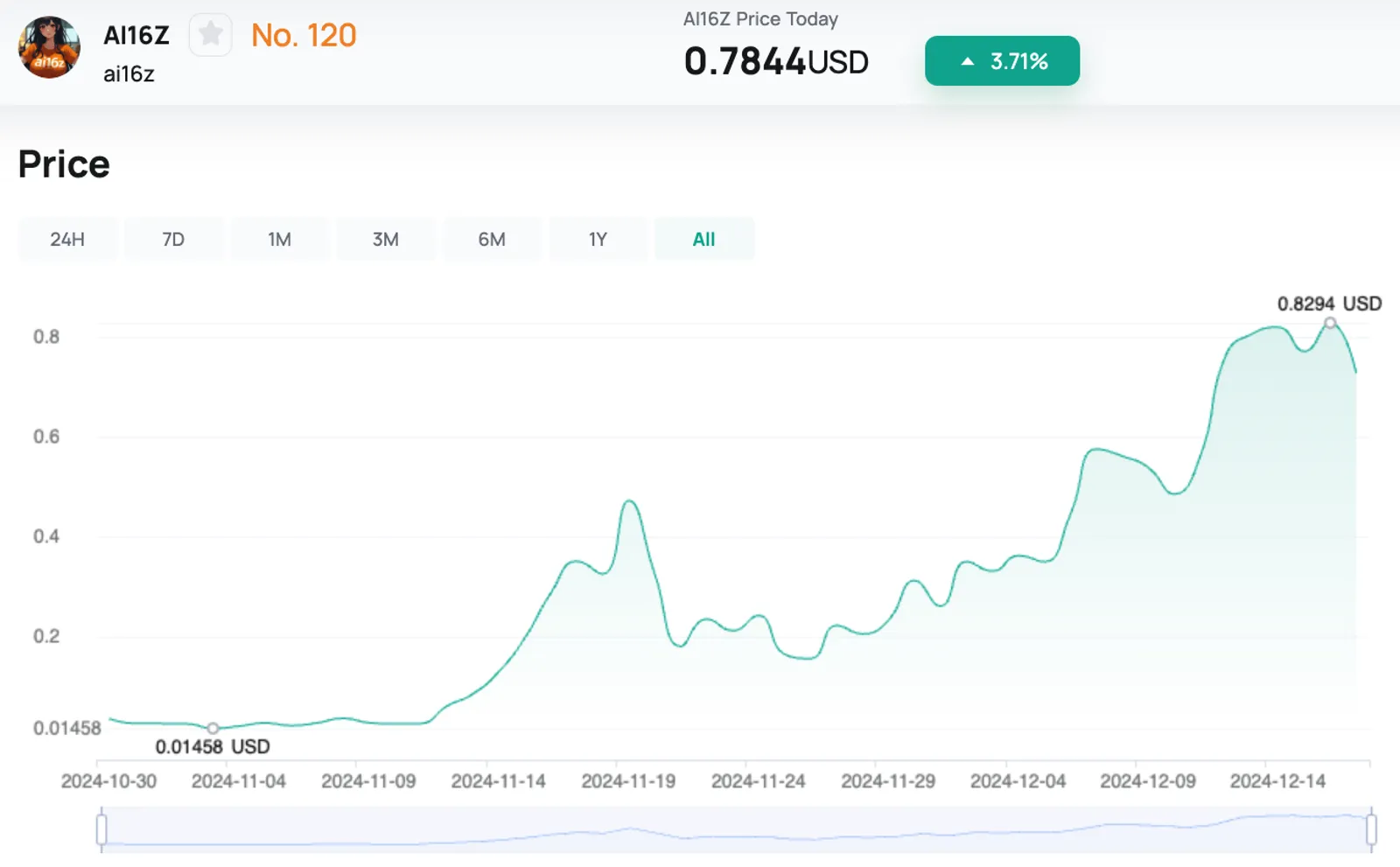
Task: Click the 2024-11-24 date axis label
Action: 758,781
